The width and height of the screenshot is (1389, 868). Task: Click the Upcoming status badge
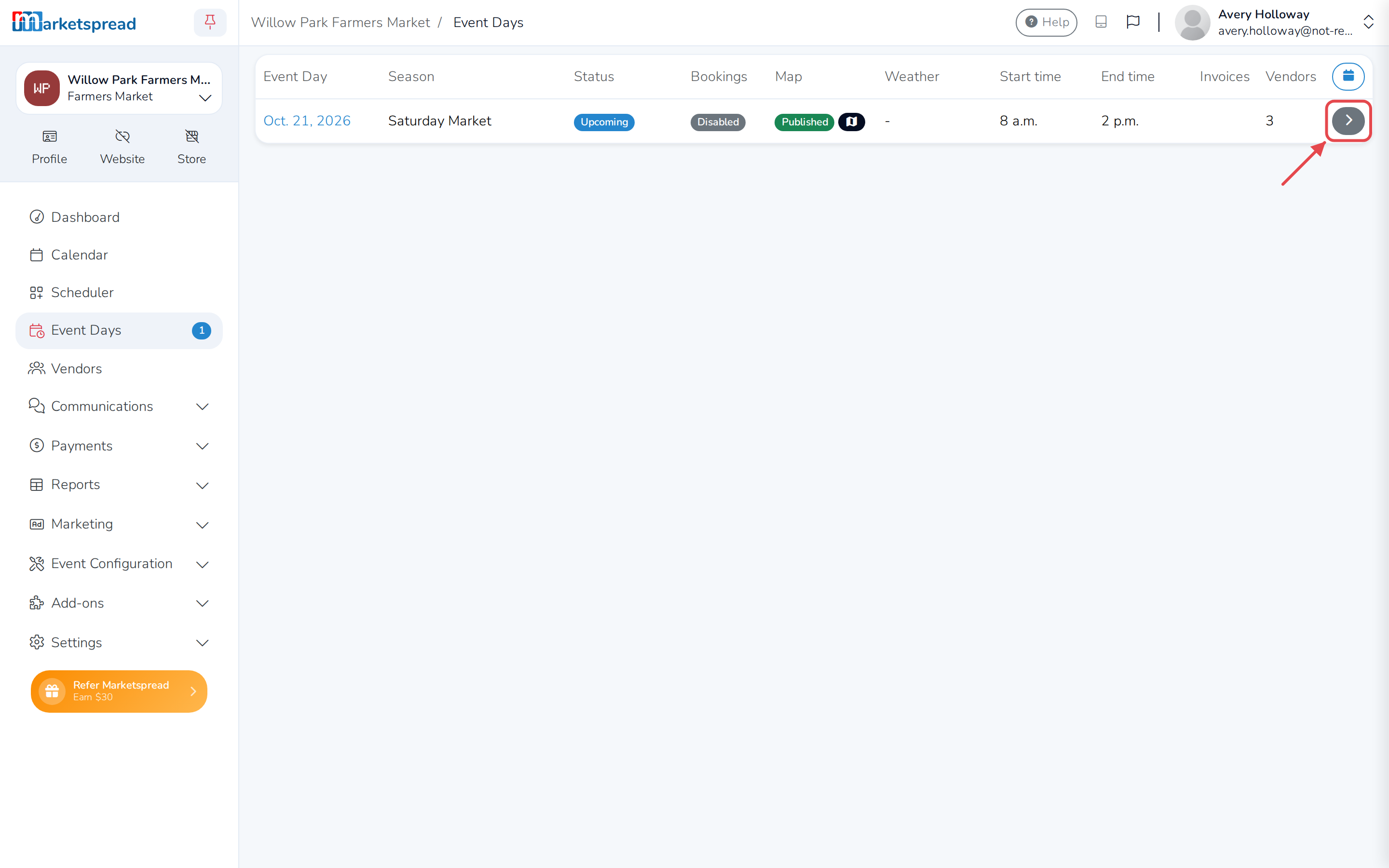[x=604, y=122]
